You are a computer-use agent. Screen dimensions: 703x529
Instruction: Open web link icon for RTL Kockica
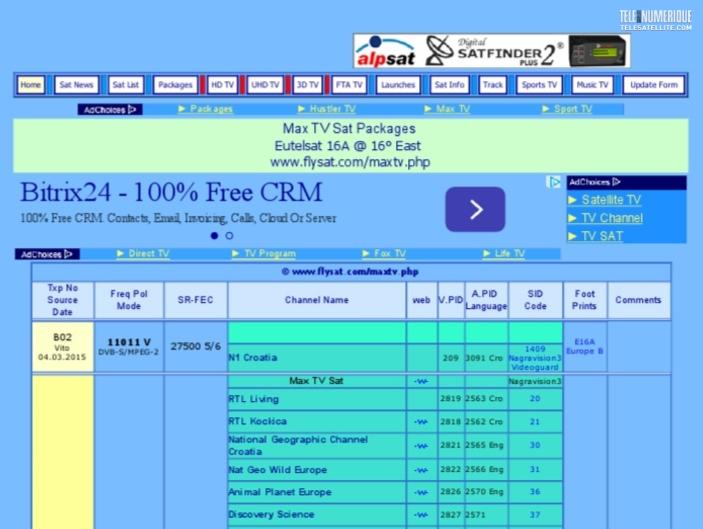pyautogui.click(x=421, y=422)
